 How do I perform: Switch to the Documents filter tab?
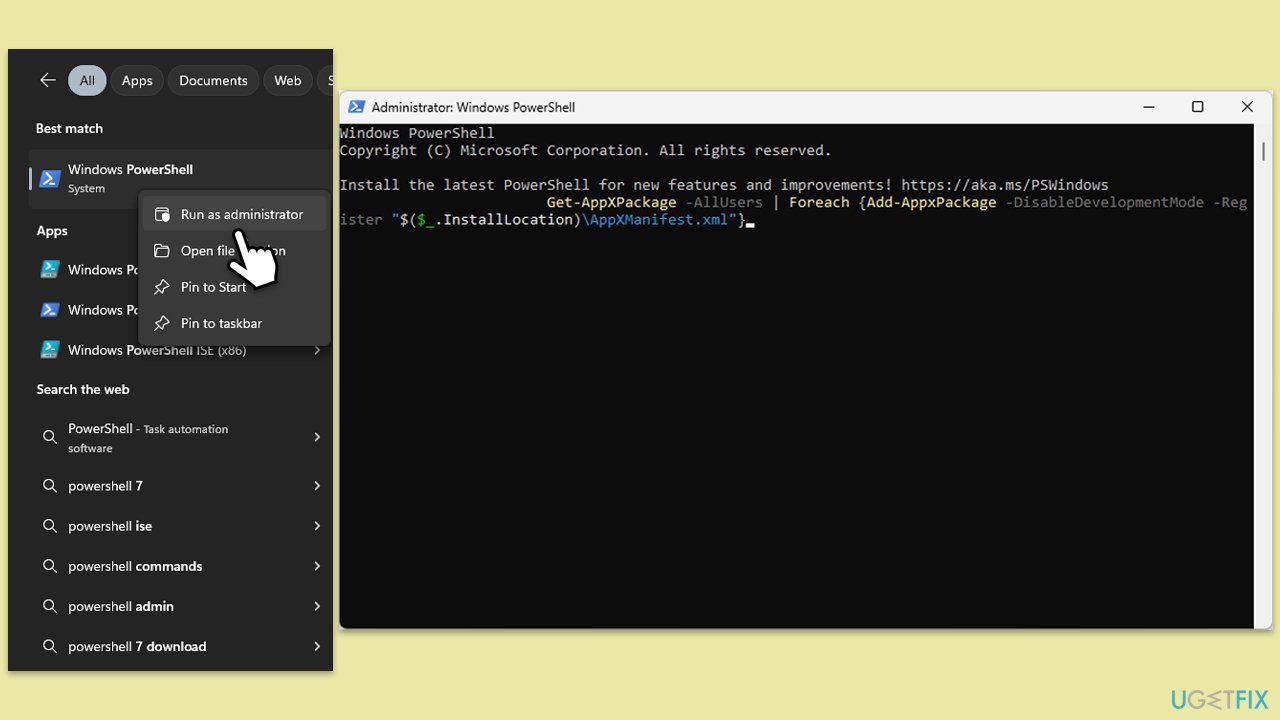click(x=213, y=81)
